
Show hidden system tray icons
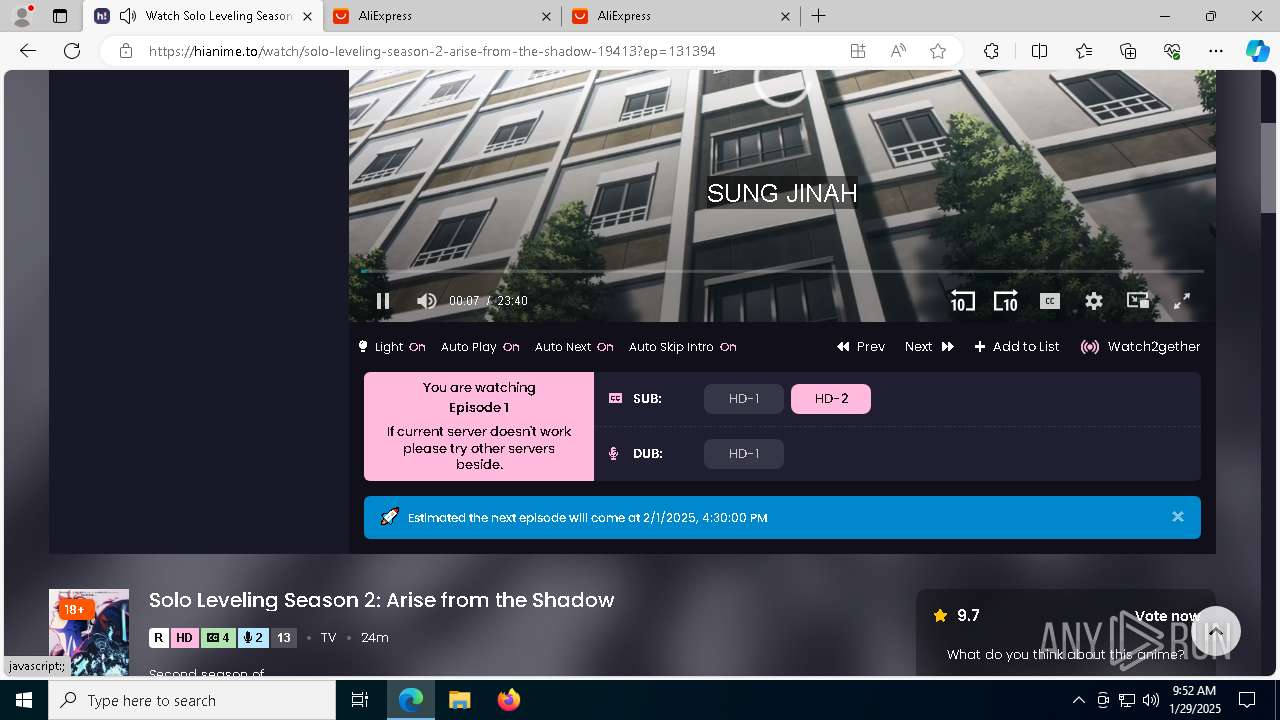[1078, 700]
